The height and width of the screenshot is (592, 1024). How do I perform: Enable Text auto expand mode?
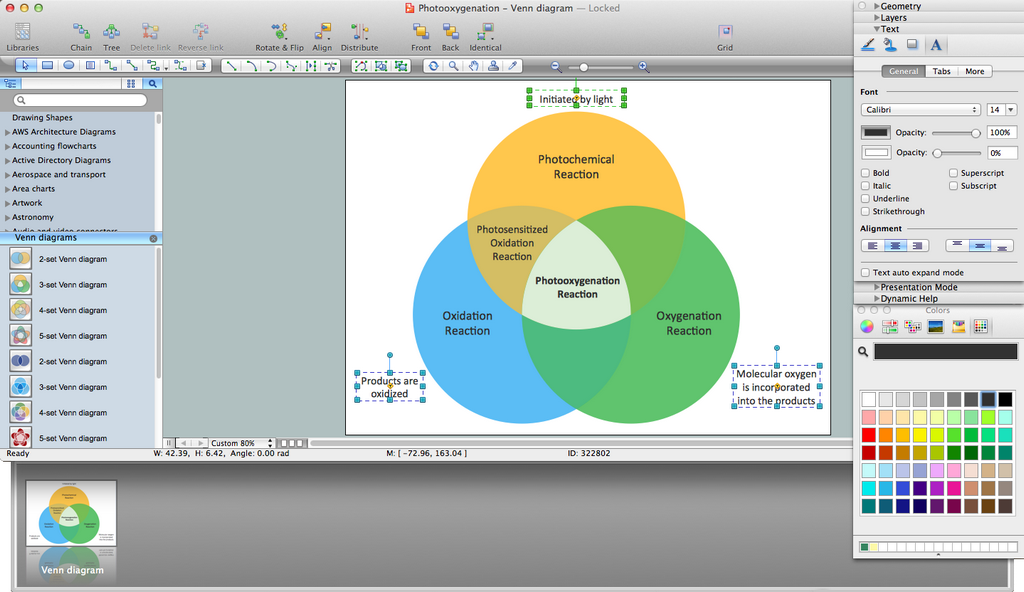[866, 273]
